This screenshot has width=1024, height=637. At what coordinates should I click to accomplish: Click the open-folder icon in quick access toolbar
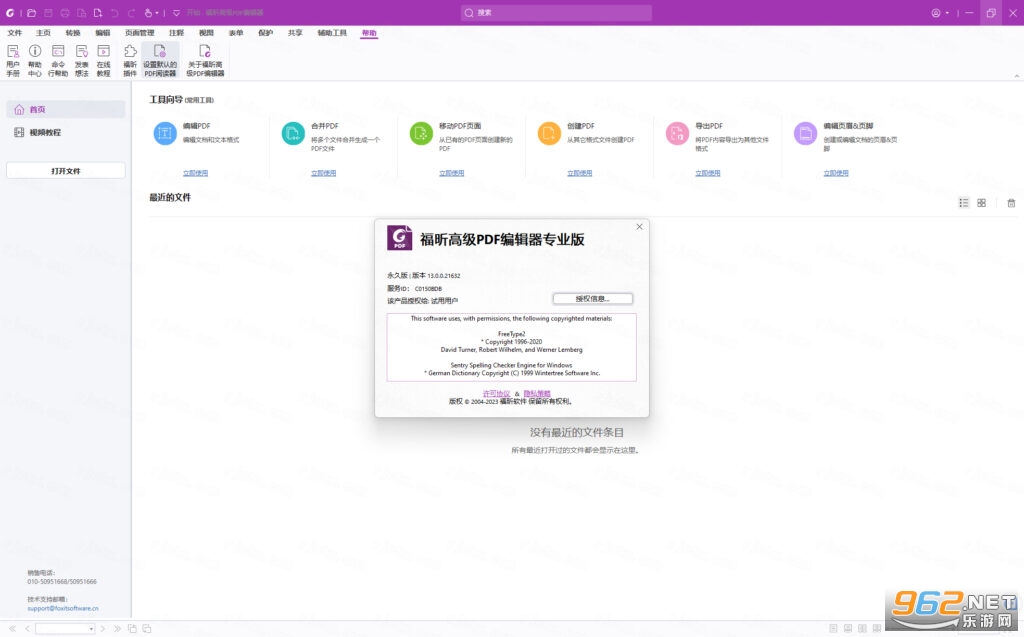point(31,12)
